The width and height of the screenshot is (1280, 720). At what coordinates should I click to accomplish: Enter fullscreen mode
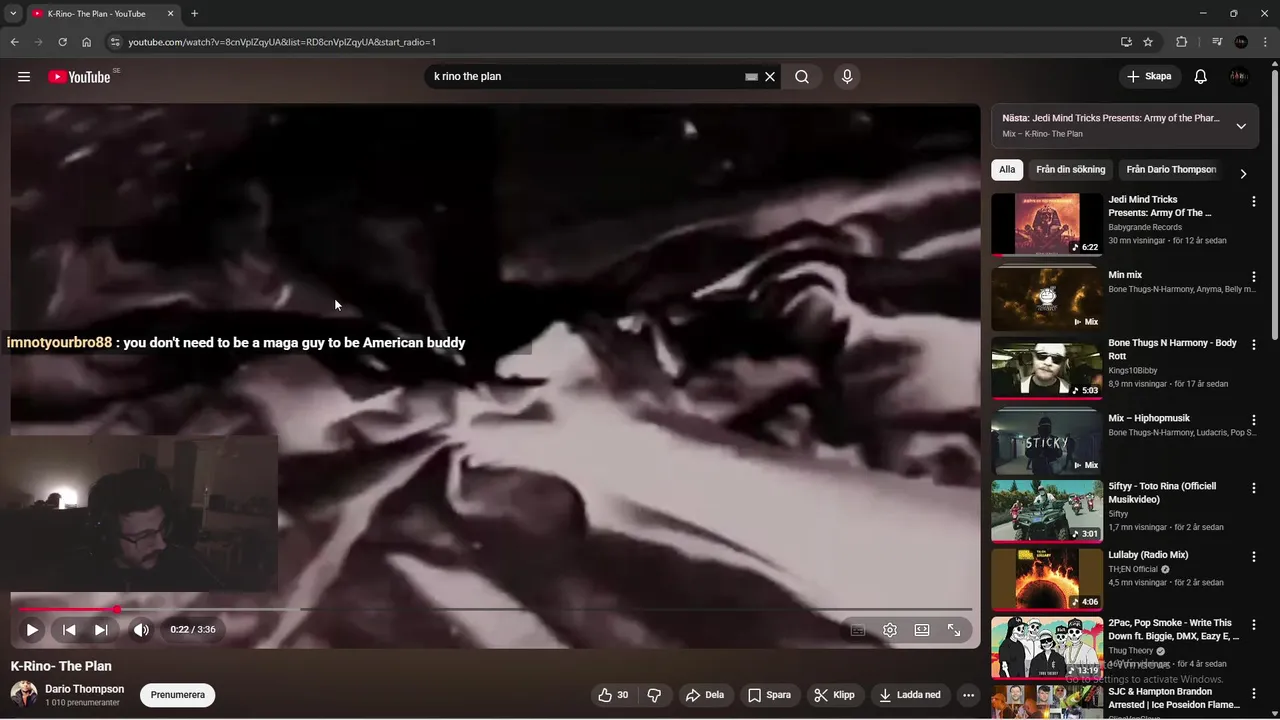point(954,630)
